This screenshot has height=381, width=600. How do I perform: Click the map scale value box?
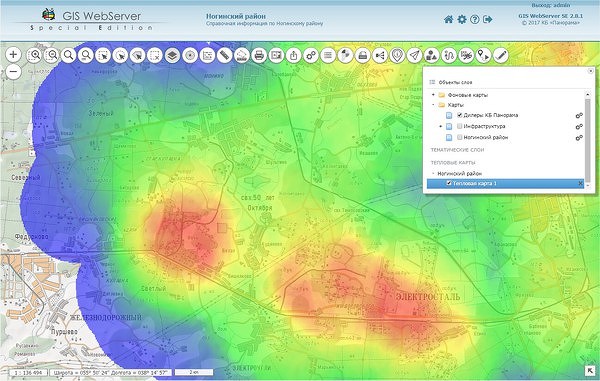(28, 373)
